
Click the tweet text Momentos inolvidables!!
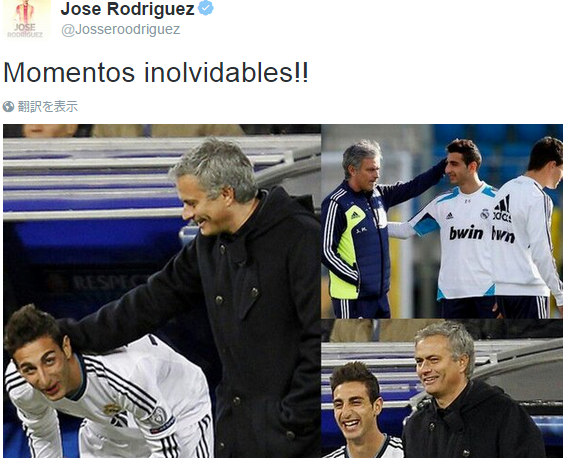[x=156, y=72]
